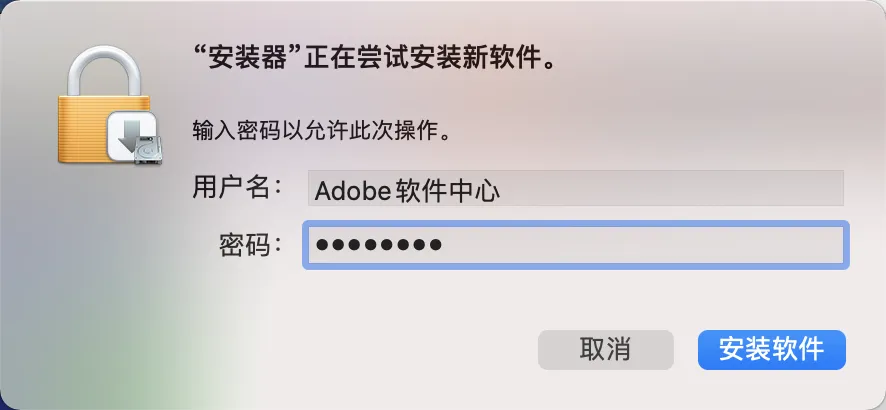The image size is (886, 410).
Task: Click the small hard drive icon on the badge
Action: (x=147, y=149)
